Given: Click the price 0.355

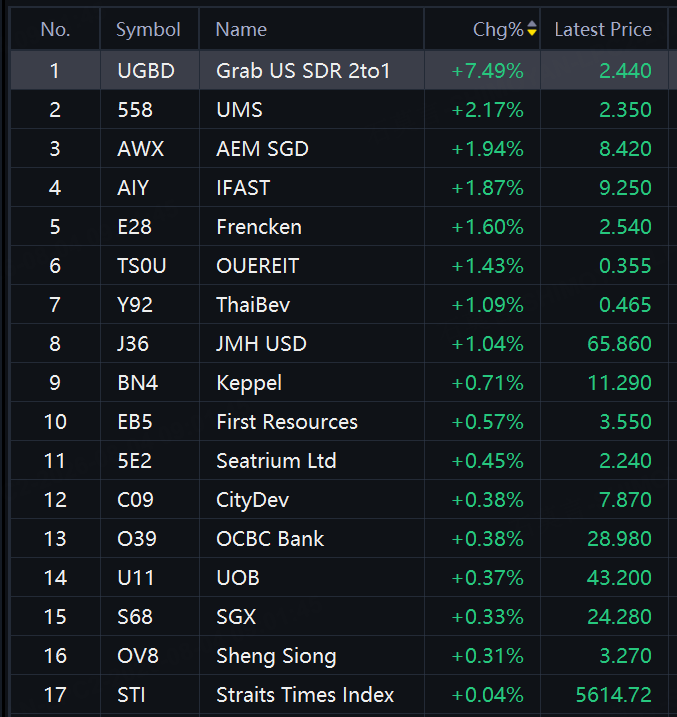Looking at the screenshot, I should click(x=625, y=266).
